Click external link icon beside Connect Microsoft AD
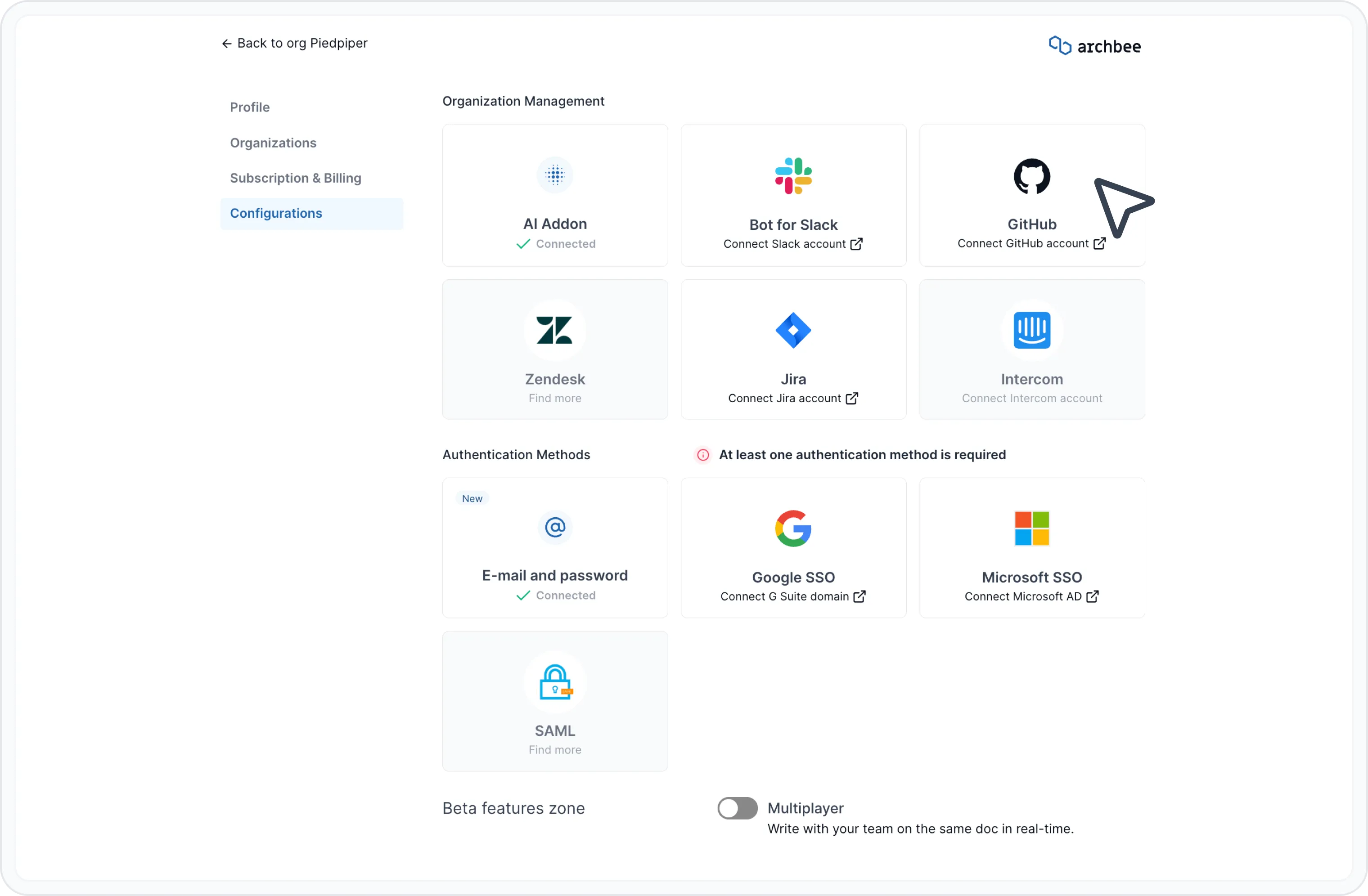The height and width of the screenshot is (896, 1368). click(x=1093, y=597)
